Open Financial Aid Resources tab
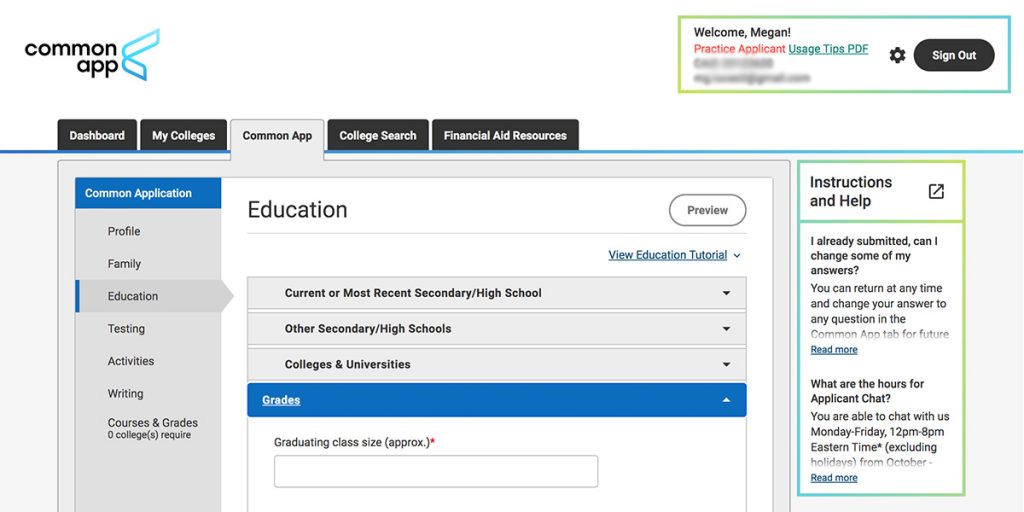Viewport: 1024px width, 512px height. pyautogui.click(x=505, y=136)
